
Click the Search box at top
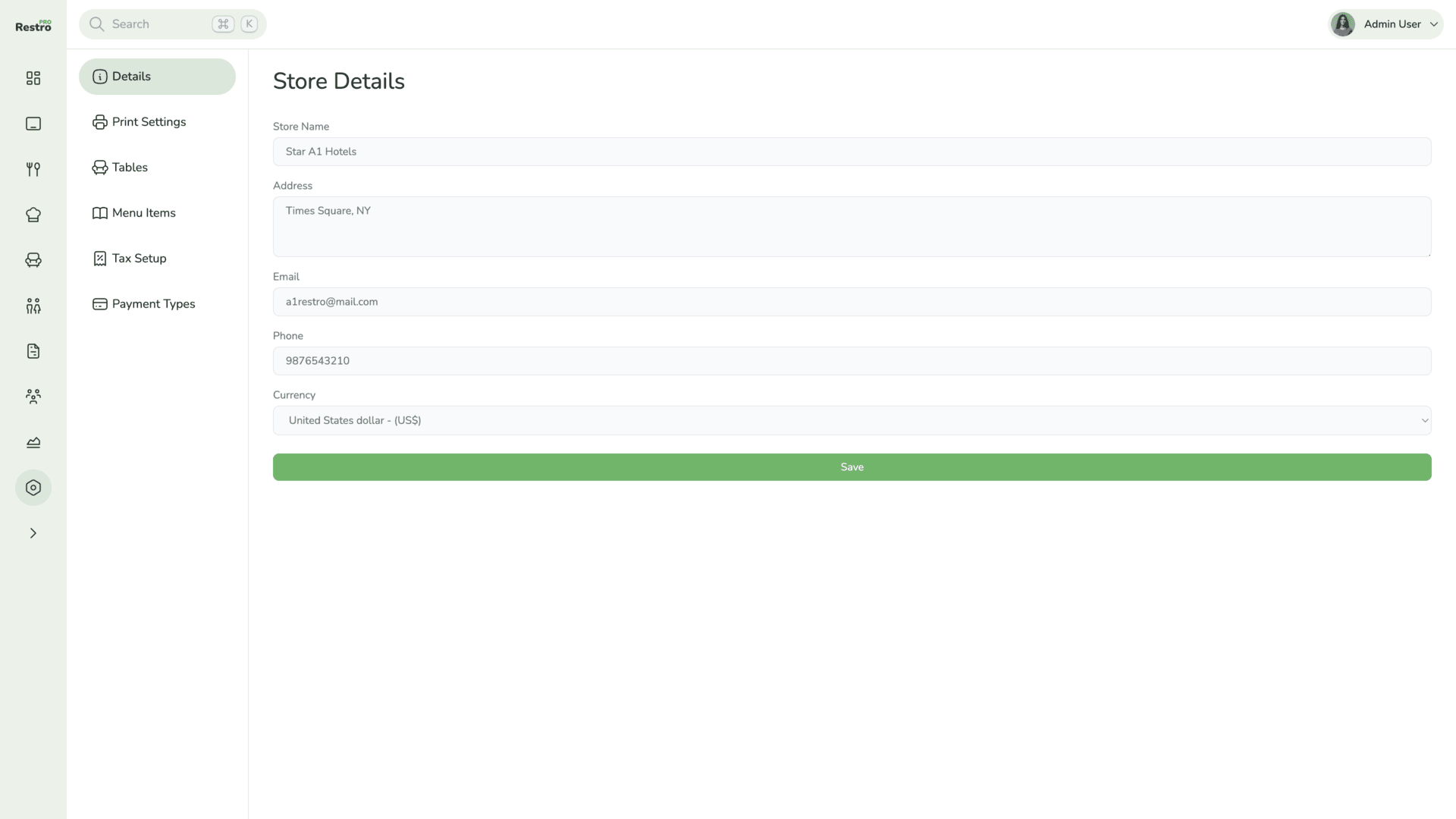click(159, 24)
